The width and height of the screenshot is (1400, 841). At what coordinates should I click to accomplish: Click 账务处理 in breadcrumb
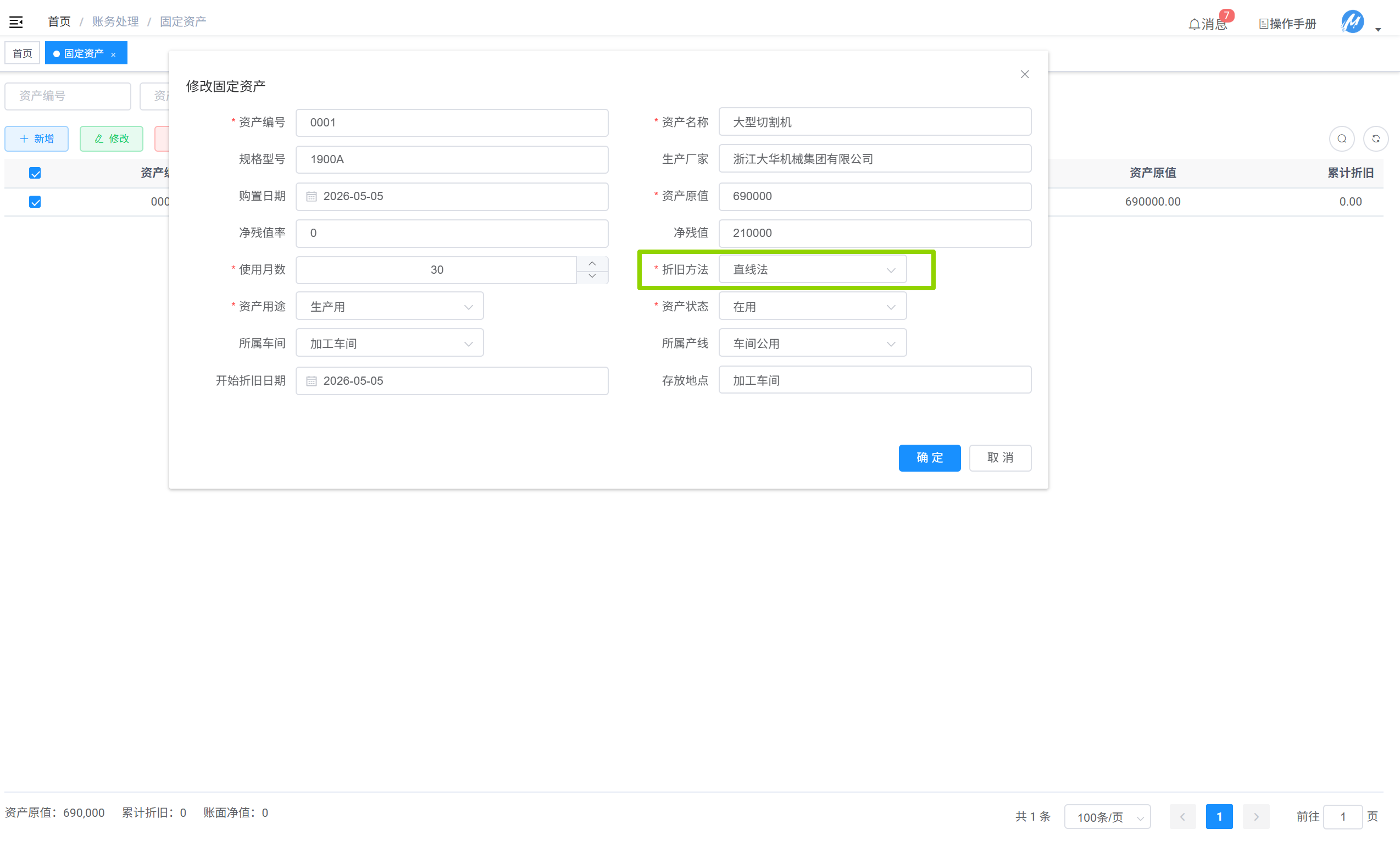[x=115, y=21]
